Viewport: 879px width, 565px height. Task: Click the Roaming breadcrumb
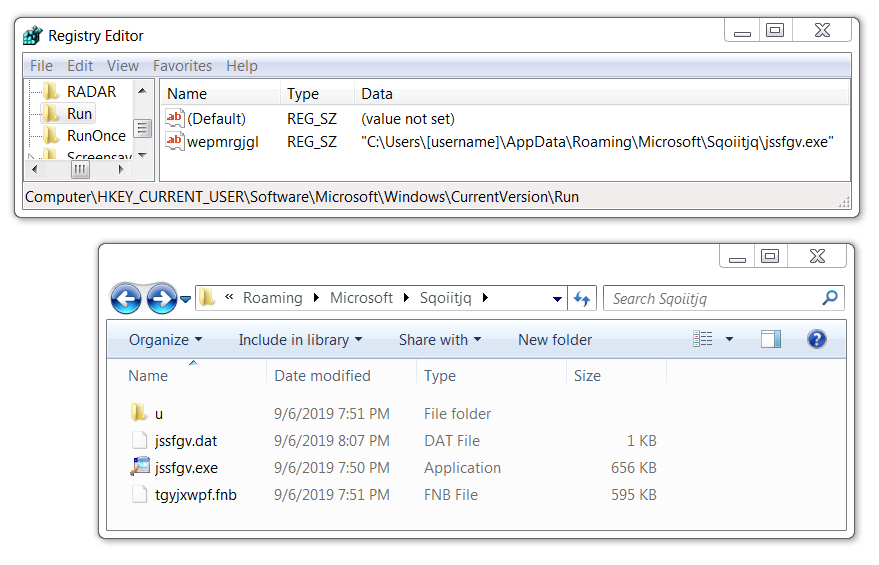click(x=272, y=298)
